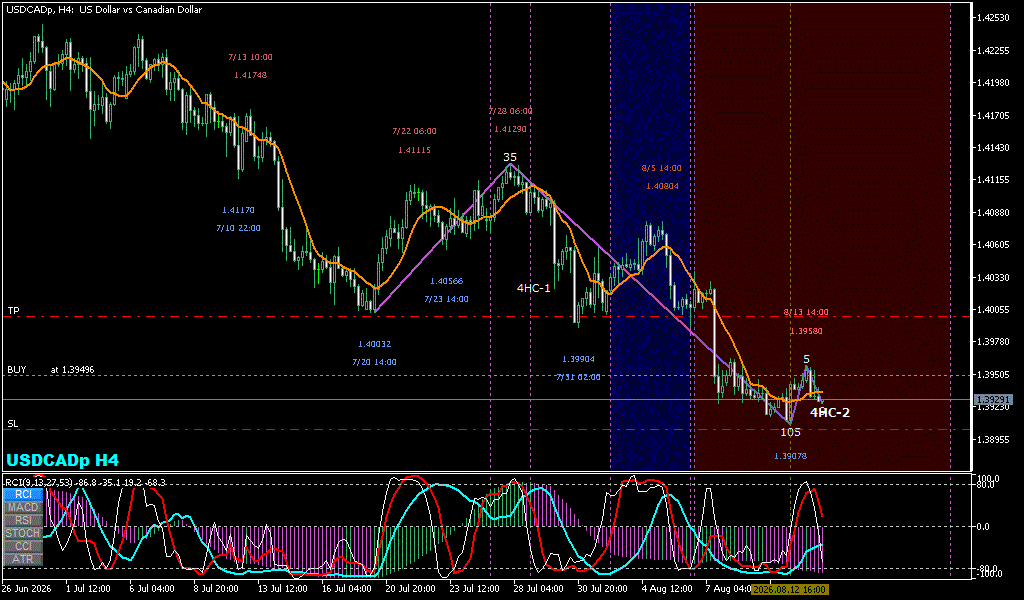Click the USDCADp H4 symbol label

pyautogui.click(x=63, y=460)
